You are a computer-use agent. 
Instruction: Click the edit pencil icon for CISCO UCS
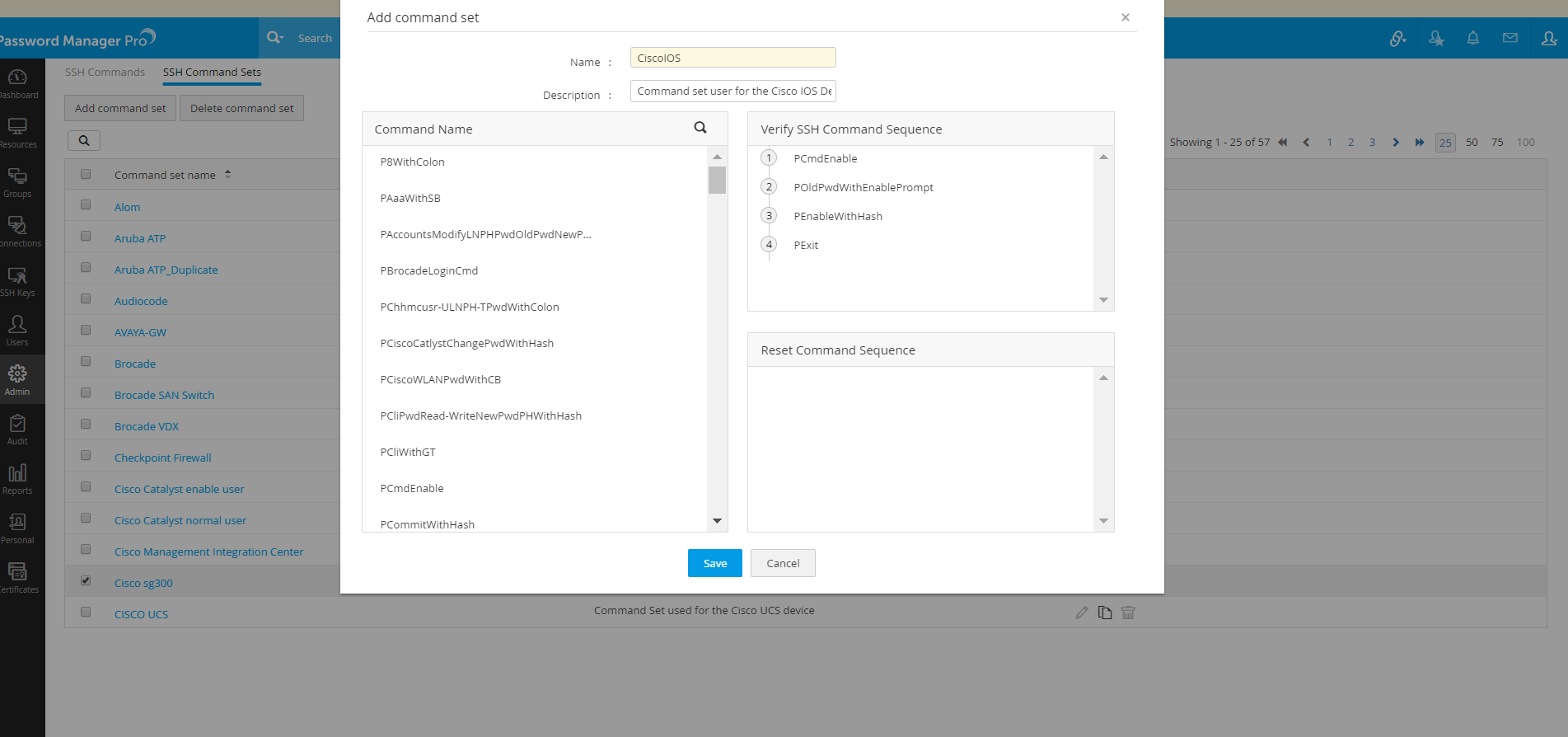(x=1082, y=613)
